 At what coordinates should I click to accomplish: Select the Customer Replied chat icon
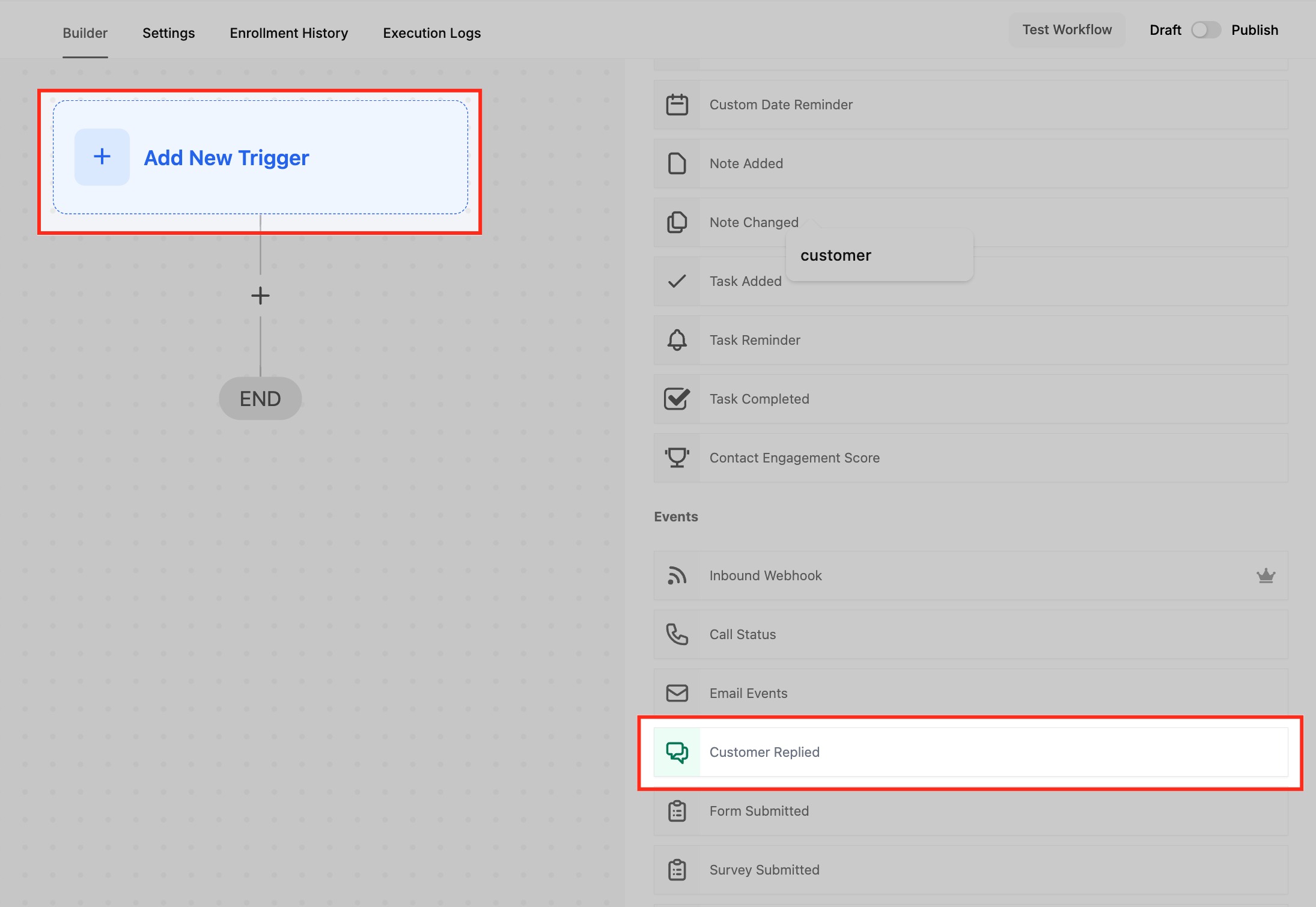click(677, 752)
